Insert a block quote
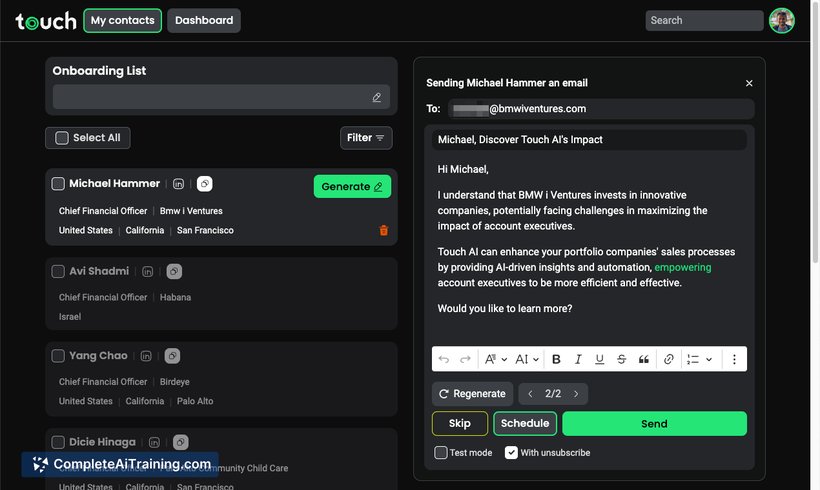This screenshot has height=490, width=820. (x=643, y=359)
